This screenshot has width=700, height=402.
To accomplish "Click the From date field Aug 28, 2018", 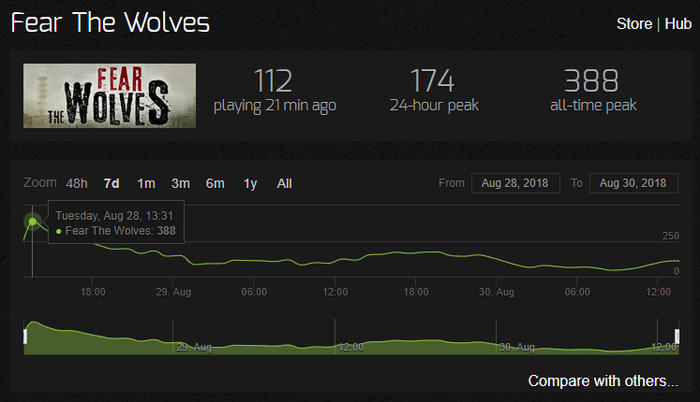I will tap(516, 183).
